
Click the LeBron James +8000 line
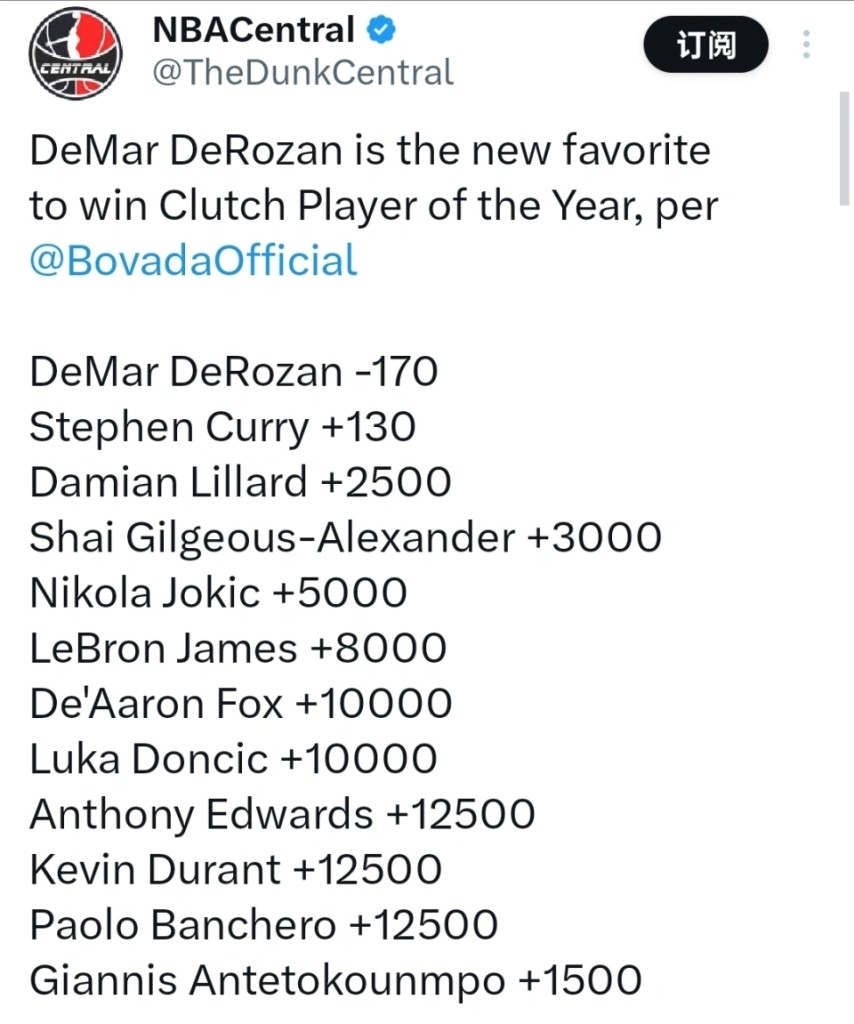pyautogui.click(x=238, y=649)
